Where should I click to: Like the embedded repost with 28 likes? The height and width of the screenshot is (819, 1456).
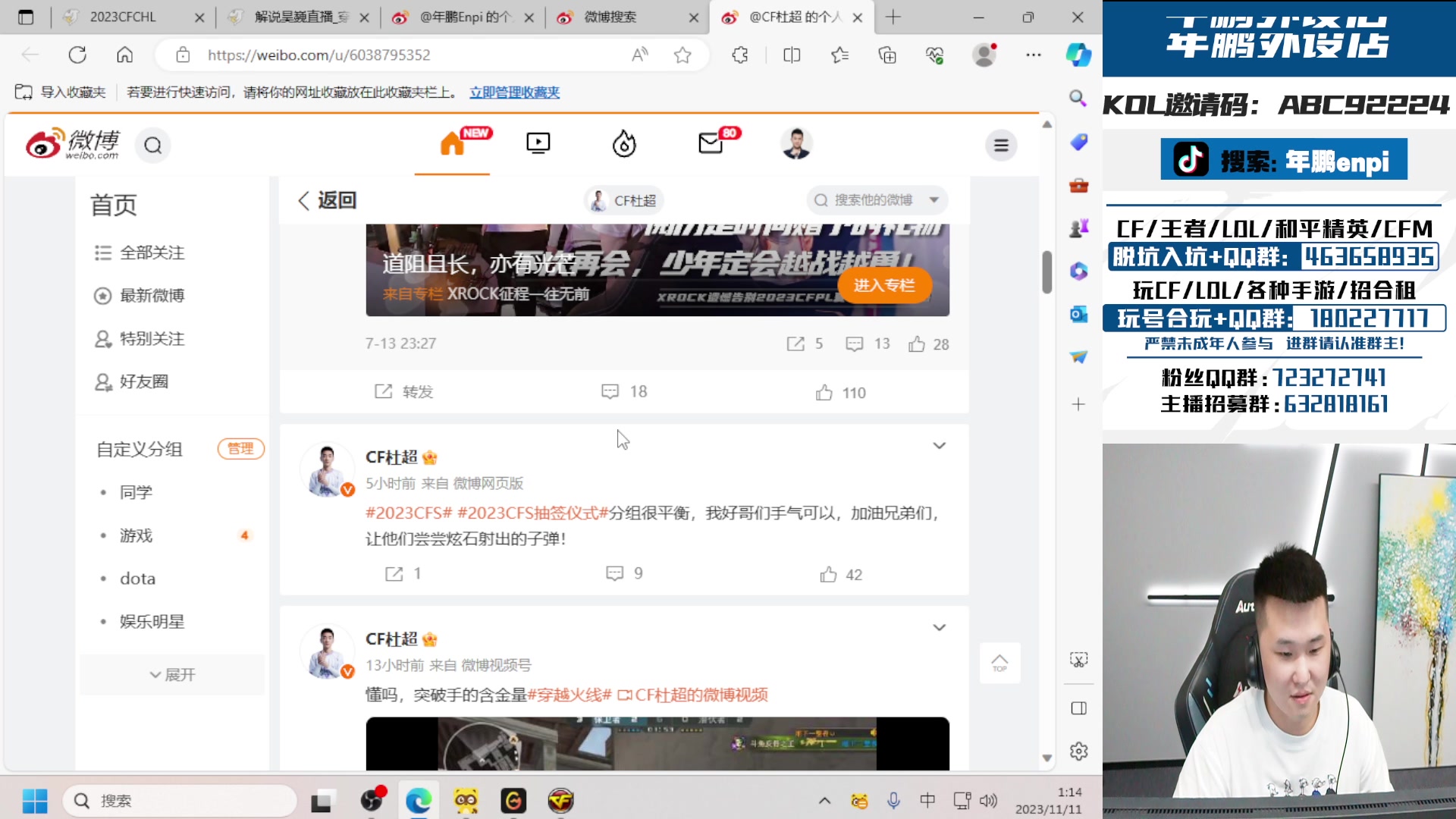929,344
